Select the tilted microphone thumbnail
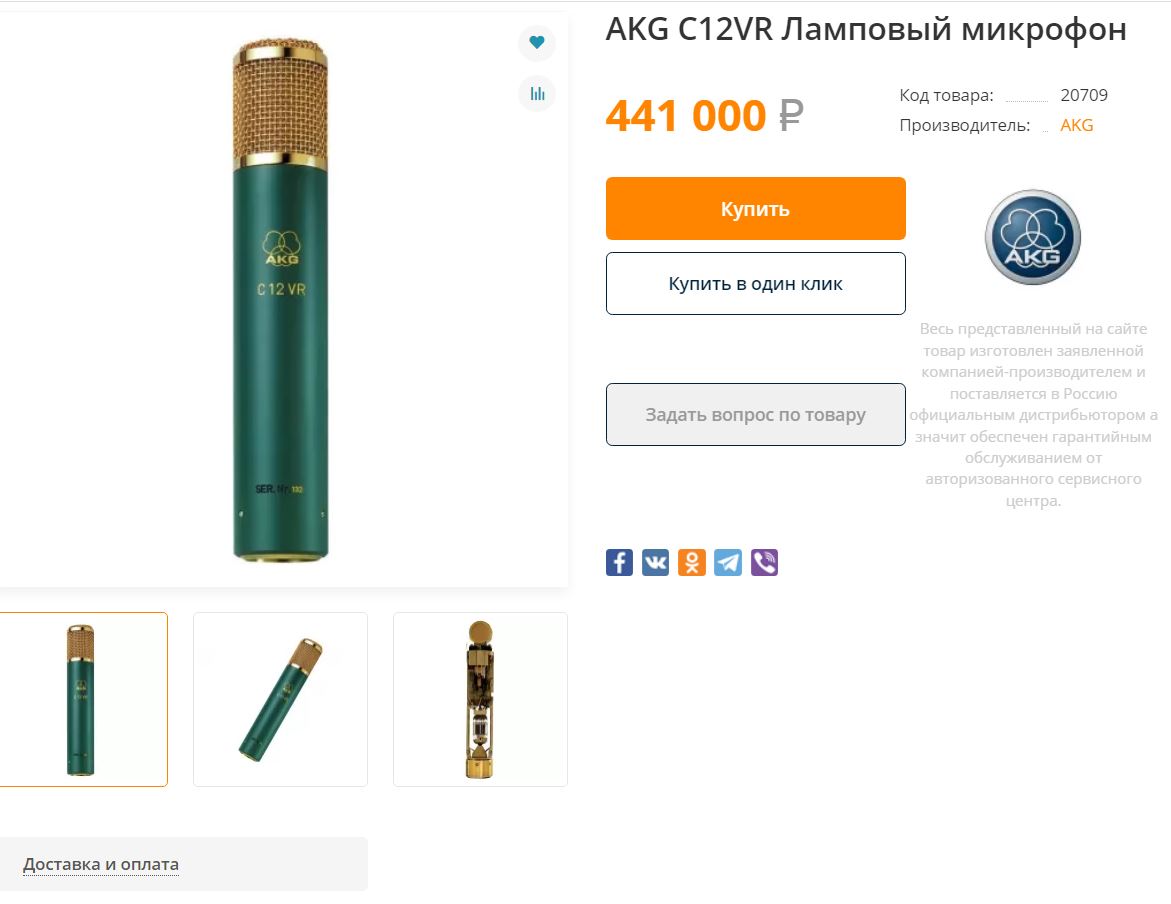Image resolution: width=1171 pixels, height=904 pixels. click(280, 699)
